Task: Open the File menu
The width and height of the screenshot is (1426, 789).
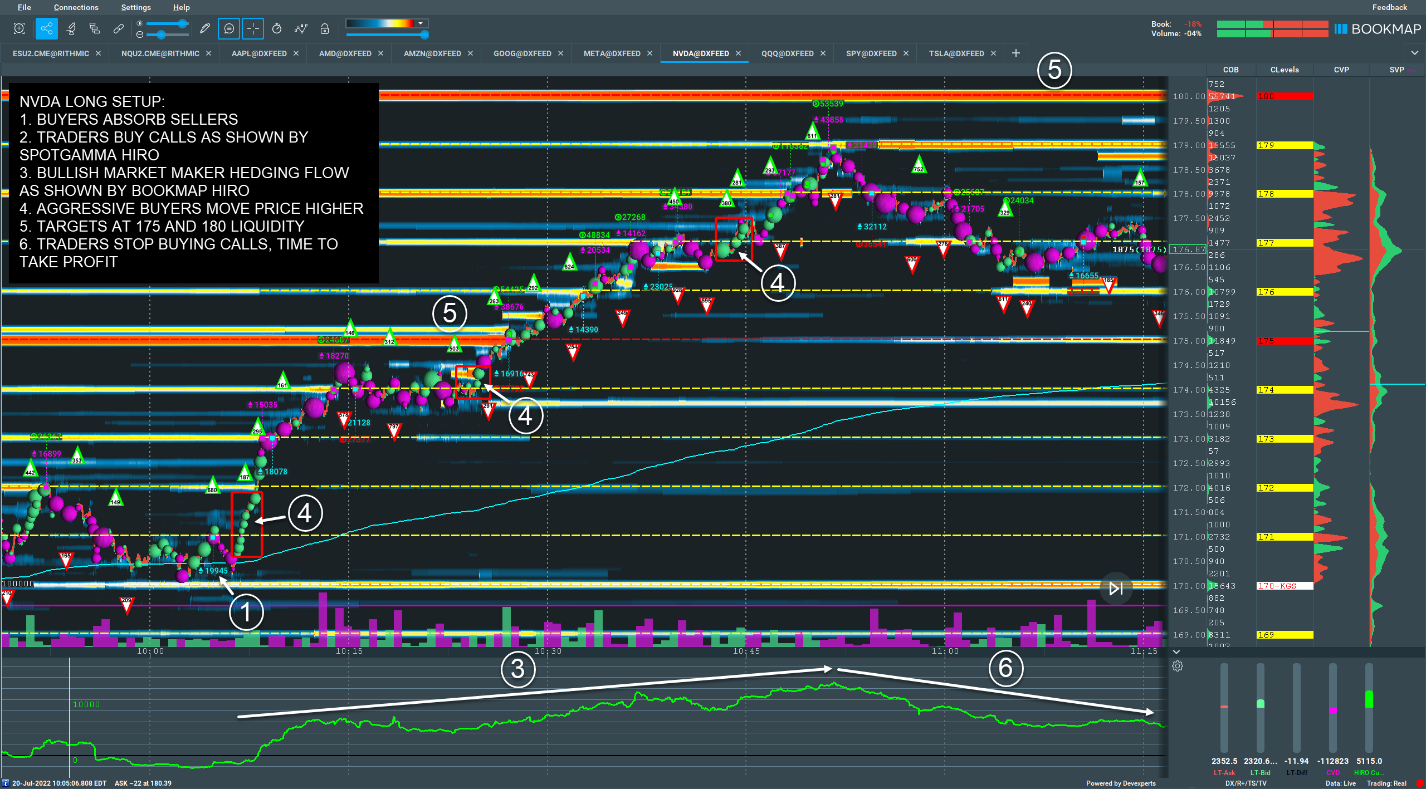Action: point(25,7)
